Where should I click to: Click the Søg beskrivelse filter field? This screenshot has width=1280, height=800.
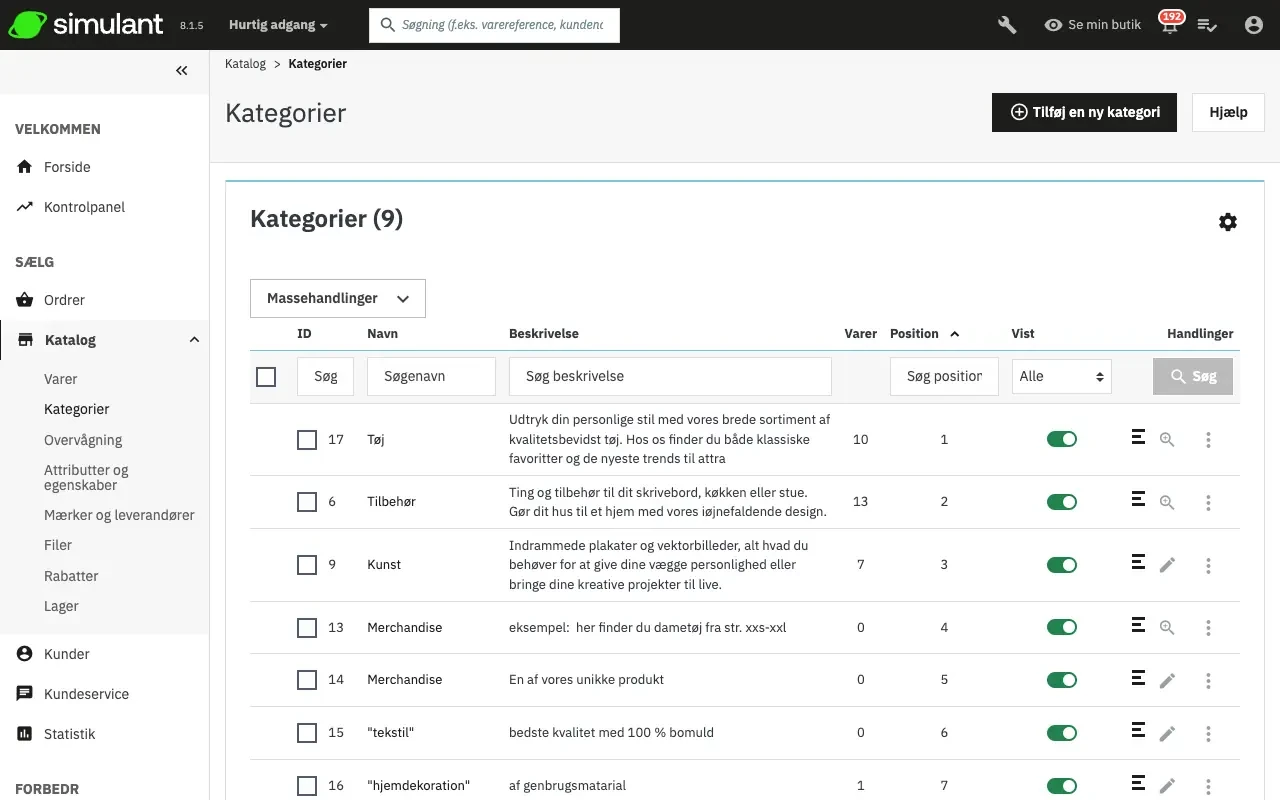coord(670,377)
